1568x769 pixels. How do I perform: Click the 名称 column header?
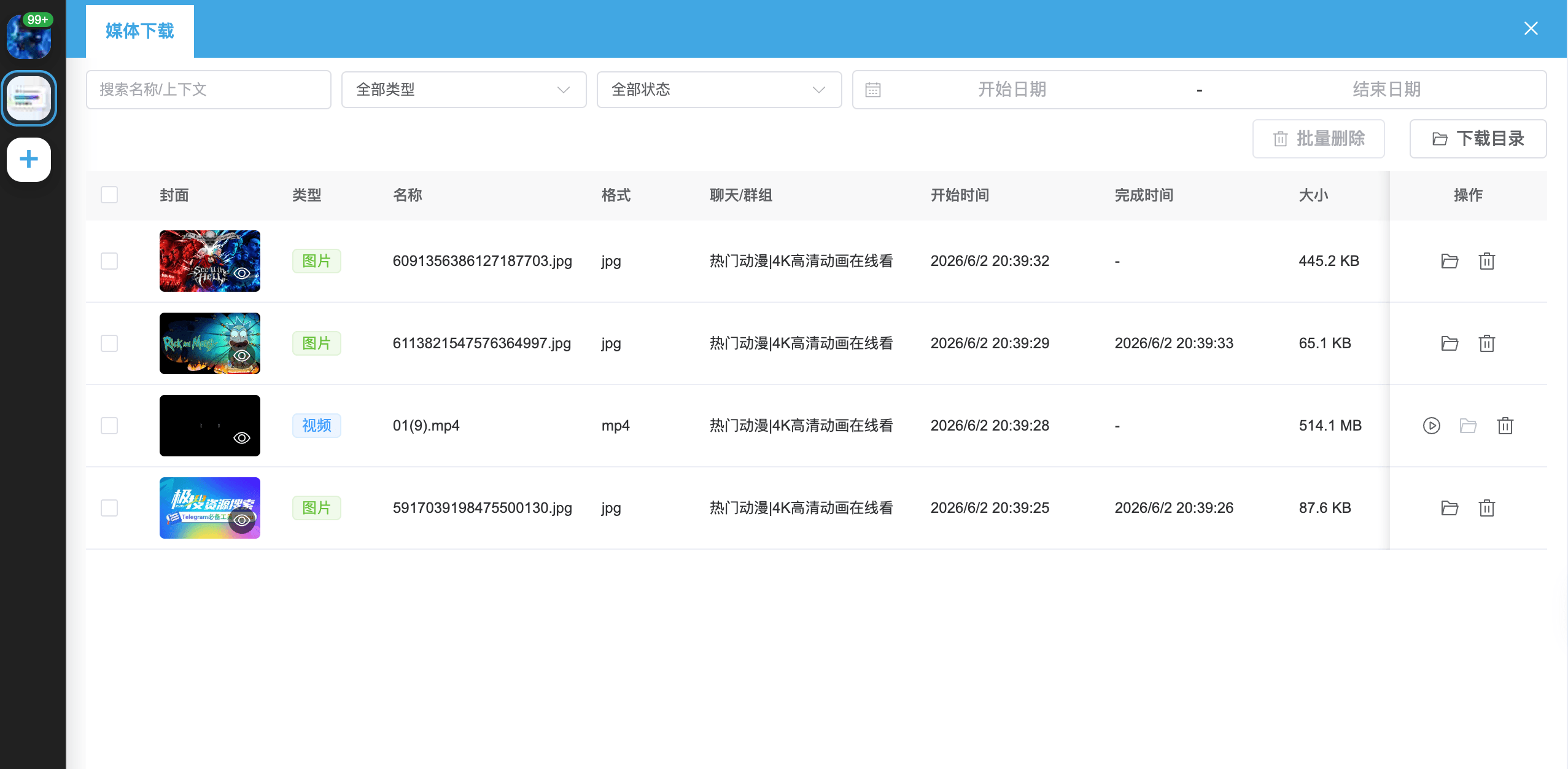pyautogui.click(x=408, y=195)
